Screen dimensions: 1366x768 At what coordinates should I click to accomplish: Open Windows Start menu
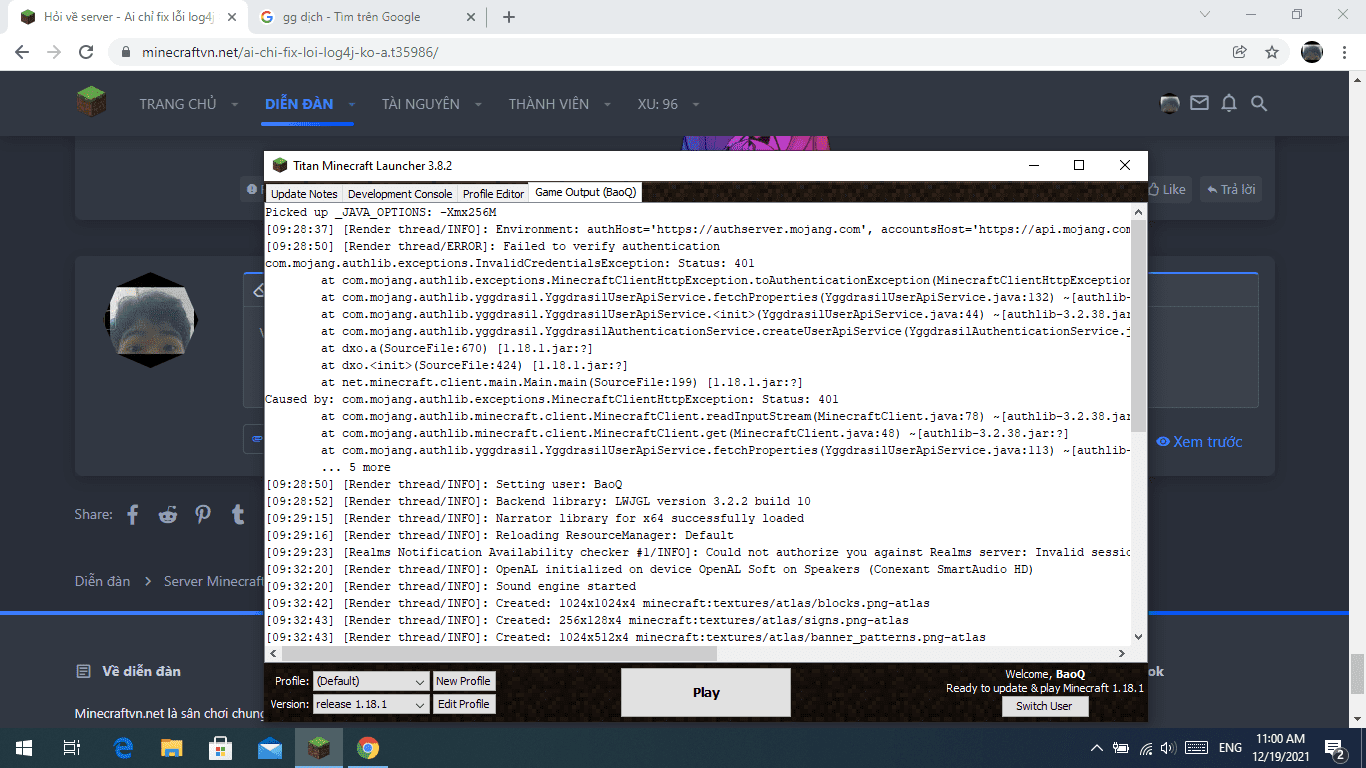tap(24, 748)
